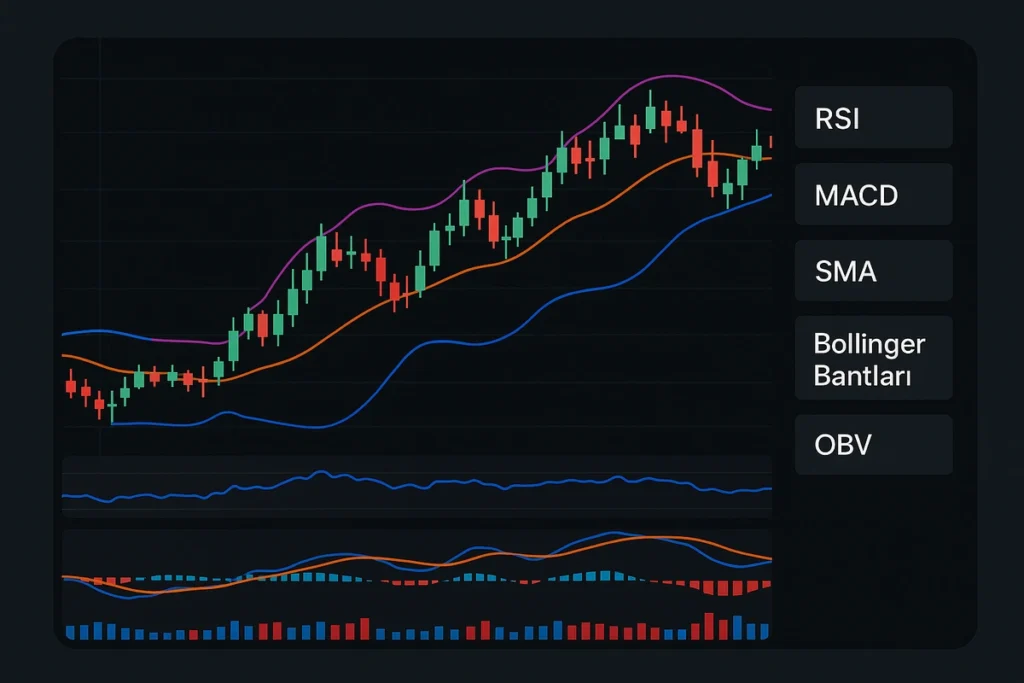The width and height of the screenshot is (1024, 683).
Task: Choose the SMA indicator
Action: 873,271
